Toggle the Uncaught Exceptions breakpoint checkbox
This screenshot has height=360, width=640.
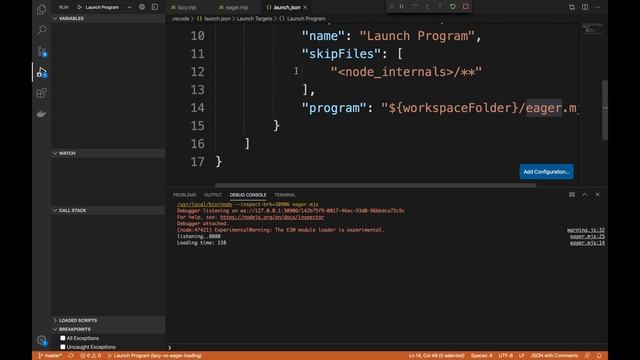click(x=62, y=347)
